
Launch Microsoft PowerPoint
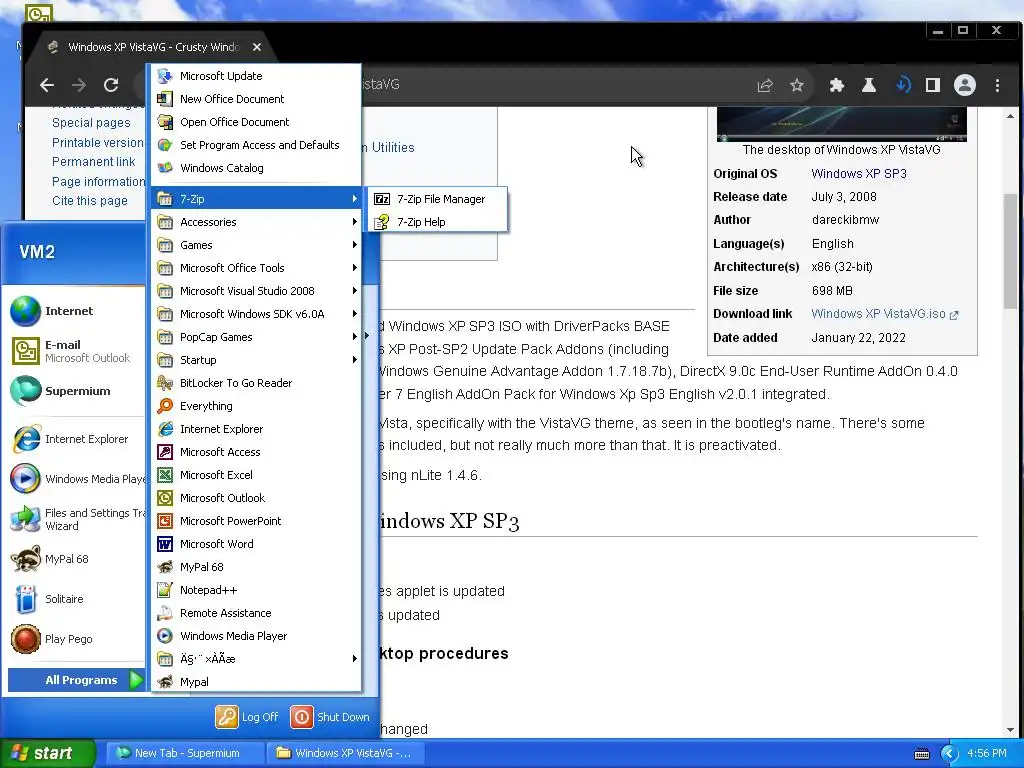(256, 521)
